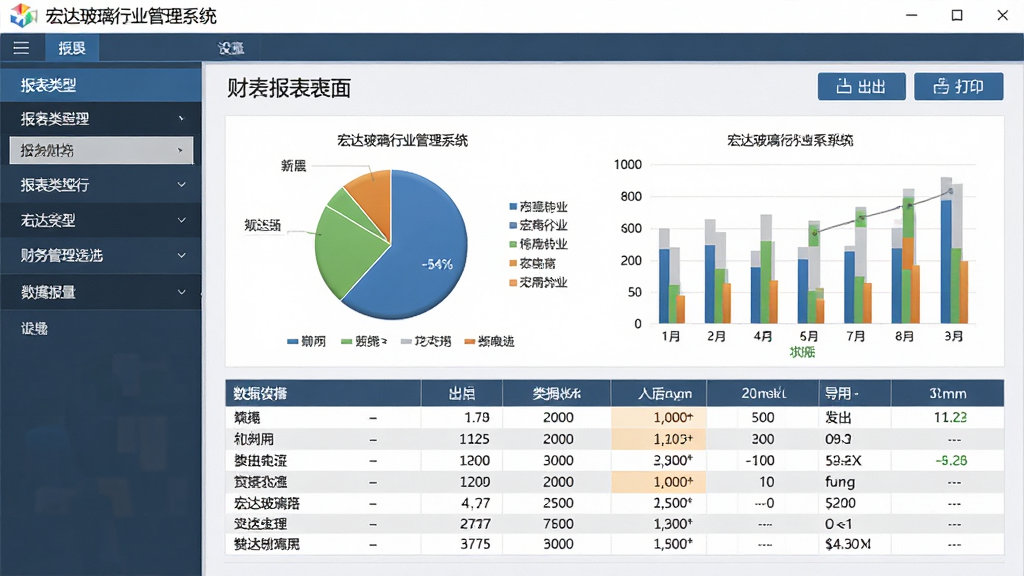Click table cell showing 1,500+

(673, 544)
